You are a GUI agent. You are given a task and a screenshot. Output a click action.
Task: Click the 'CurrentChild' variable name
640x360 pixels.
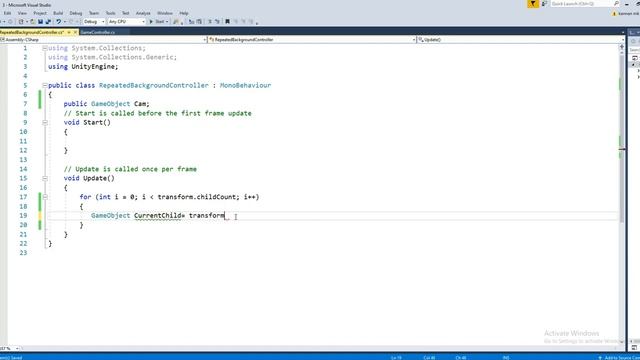[x=157, y=216]
